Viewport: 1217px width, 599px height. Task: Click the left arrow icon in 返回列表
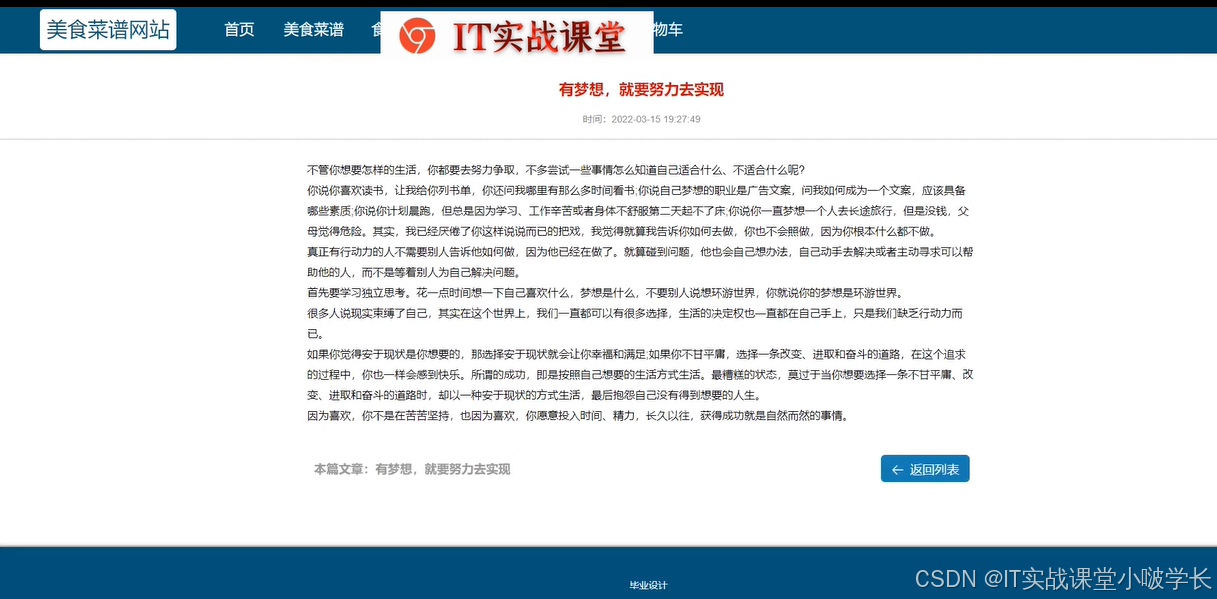(x=897, y=469)
